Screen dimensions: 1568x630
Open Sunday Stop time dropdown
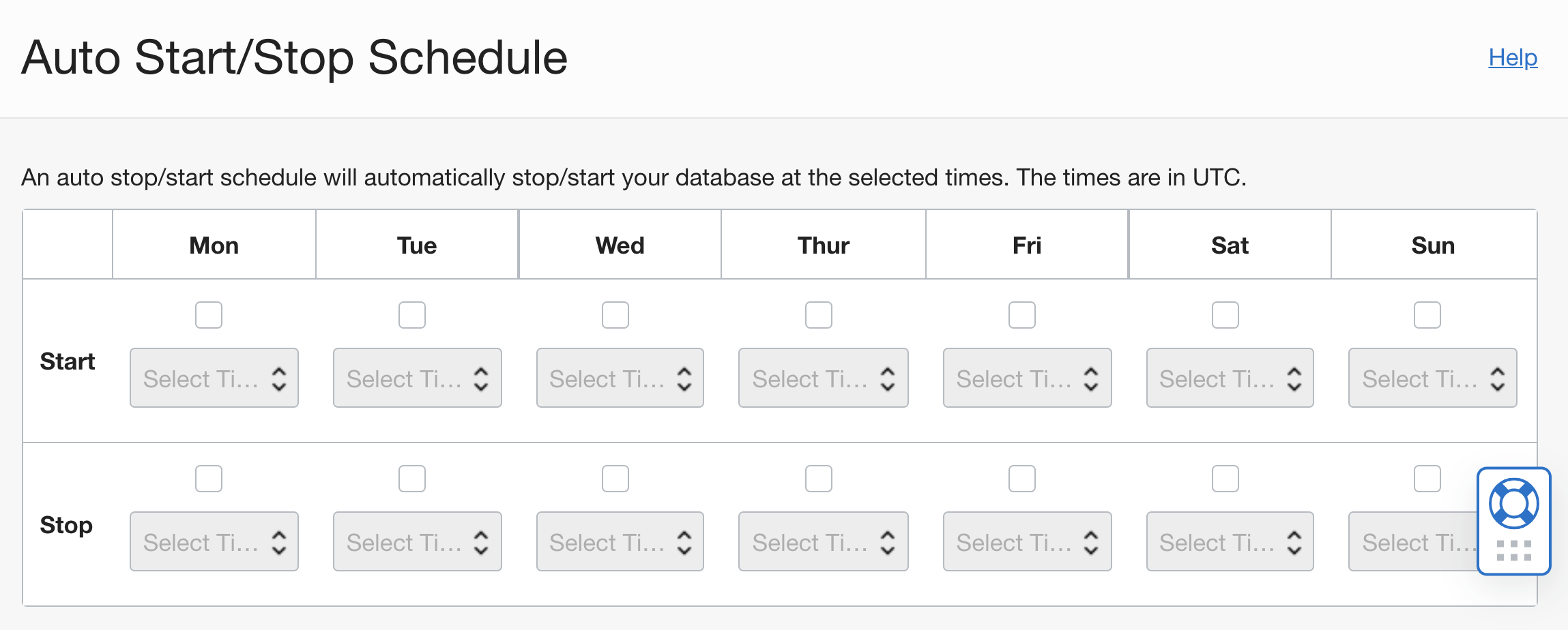[x=1412, y=541]
